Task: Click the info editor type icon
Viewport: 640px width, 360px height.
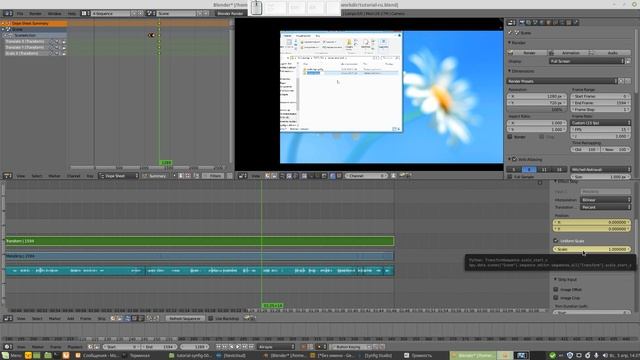Action: tap(8, 13)
